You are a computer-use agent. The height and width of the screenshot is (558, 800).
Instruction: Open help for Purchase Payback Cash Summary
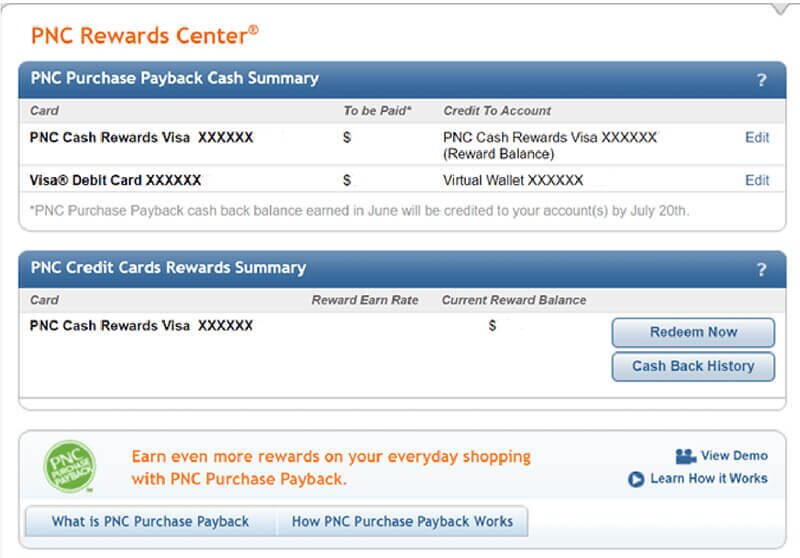(762, 80)
